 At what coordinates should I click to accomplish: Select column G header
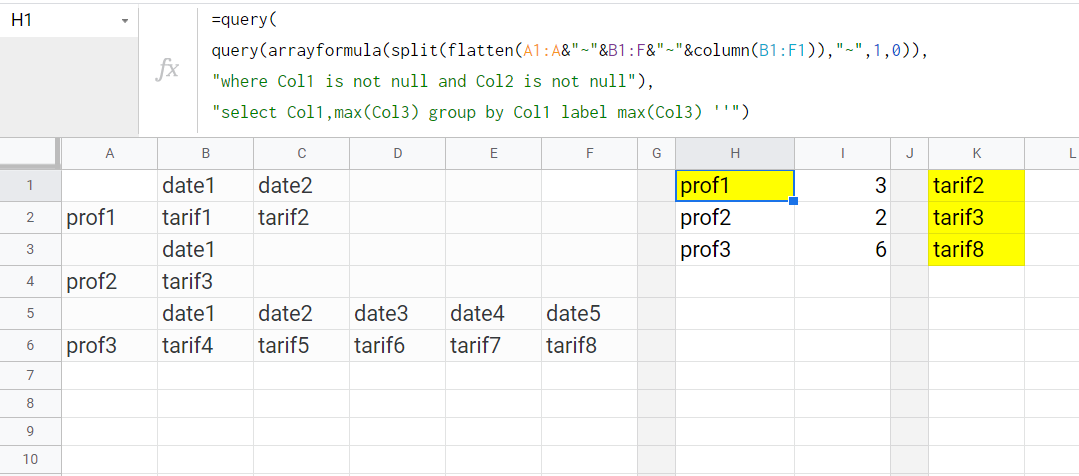pyautogui.click(x=656, y=153)
